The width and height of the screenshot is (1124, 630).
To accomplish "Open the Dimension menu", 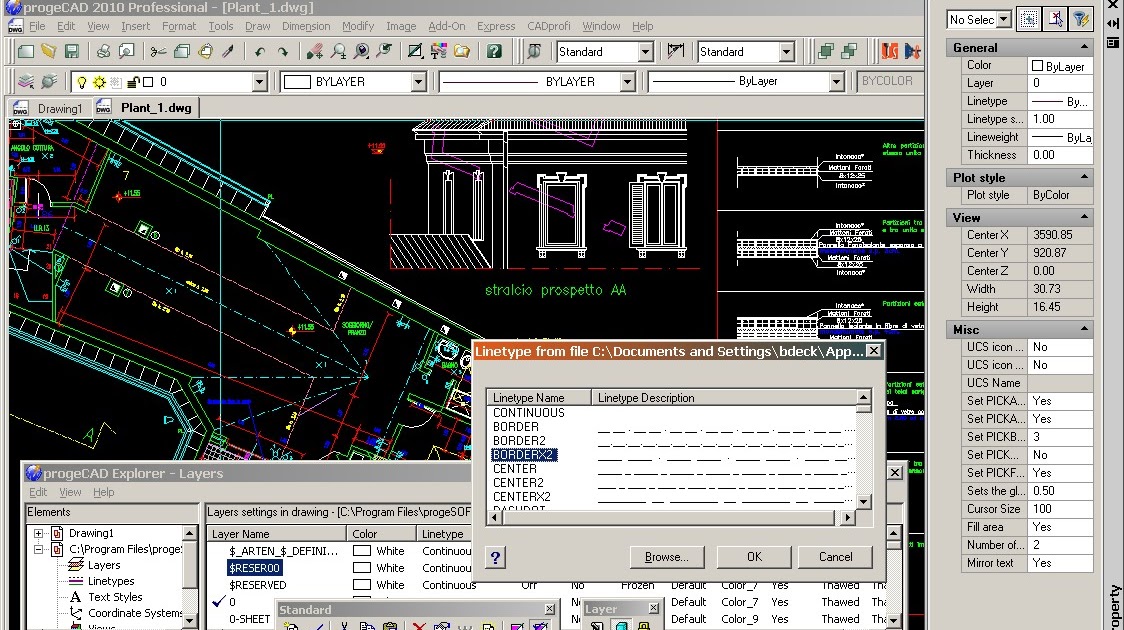I will tap(306, 26).
